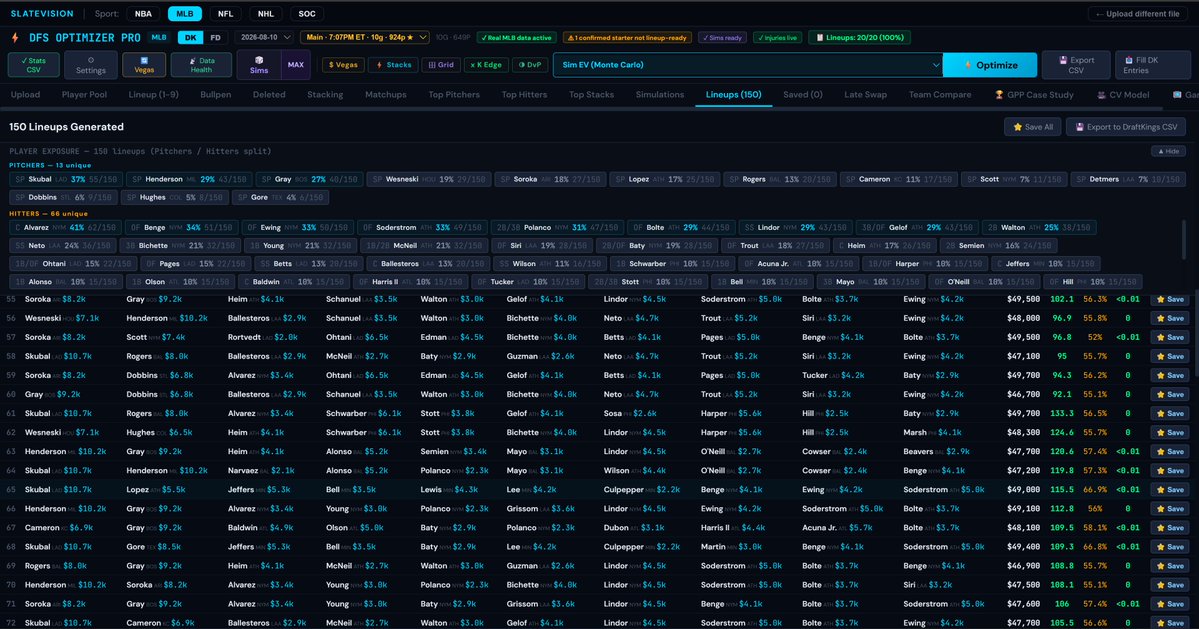
Task: Click the Upload tab
Action: pyautogui.click(x=25, y=95)
